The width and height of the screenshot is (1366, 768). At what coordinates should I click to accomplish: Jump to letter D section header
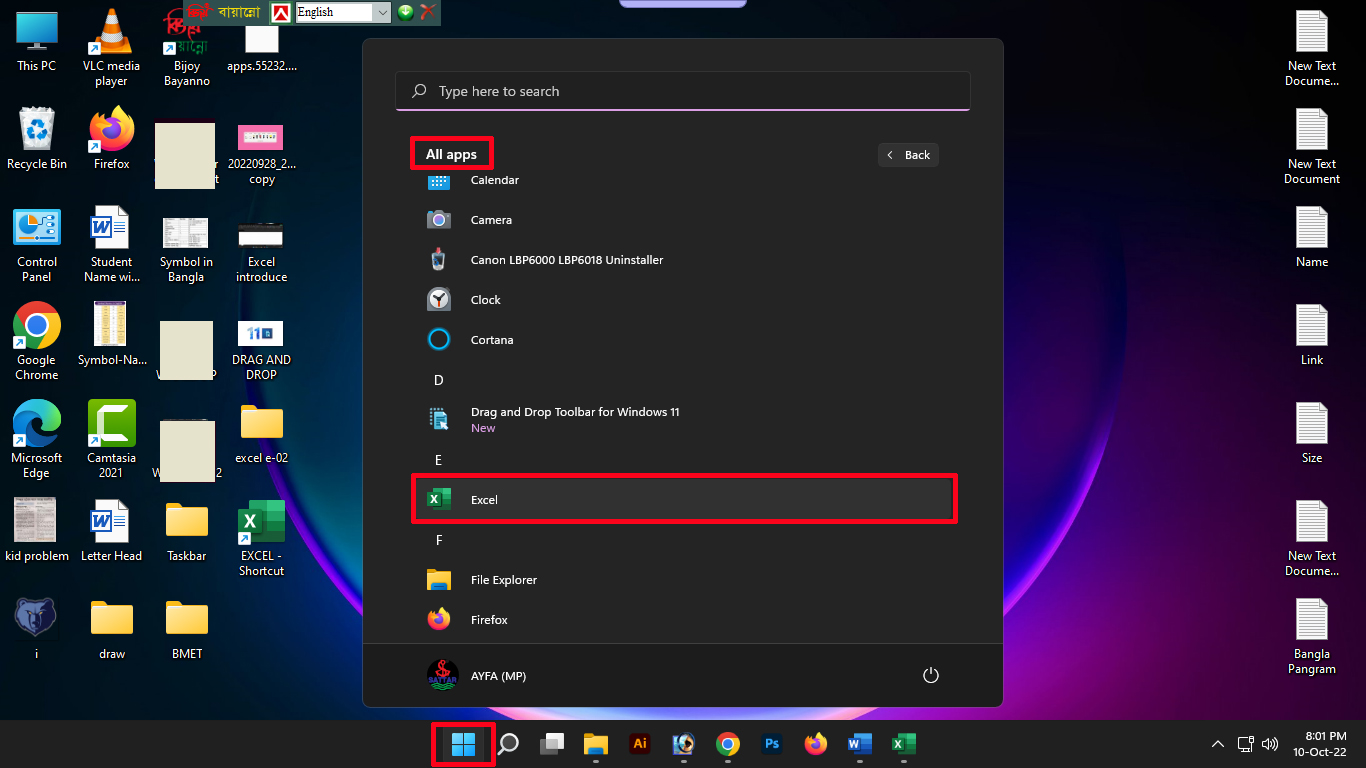coord(439,380)
